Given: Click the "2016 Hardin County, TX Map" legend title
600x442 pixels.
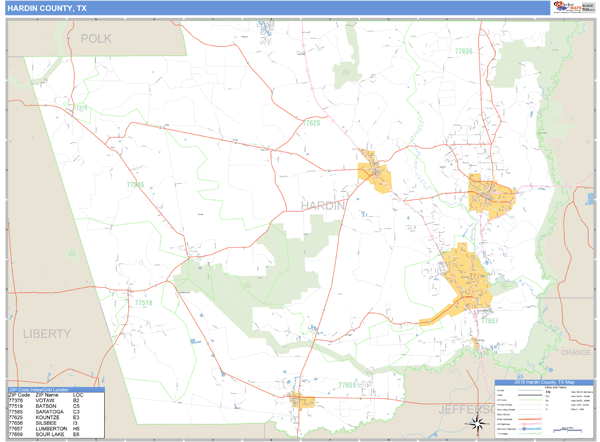Looking at the screenshot, I should coord(544,382).
